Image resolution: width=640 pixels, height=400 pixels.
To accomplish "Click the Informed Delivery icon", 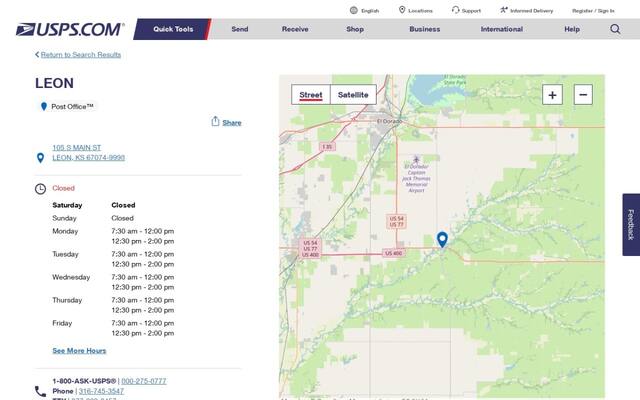I will click(504, 10).
